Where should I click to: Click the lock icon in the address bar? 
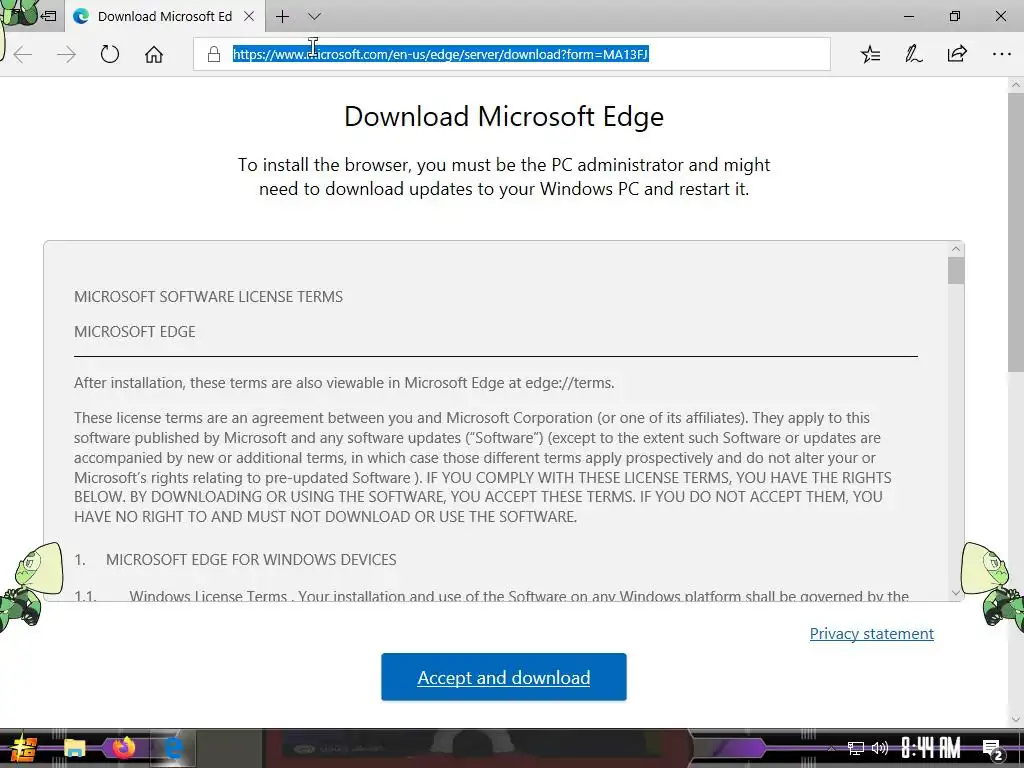click(214, 54)
